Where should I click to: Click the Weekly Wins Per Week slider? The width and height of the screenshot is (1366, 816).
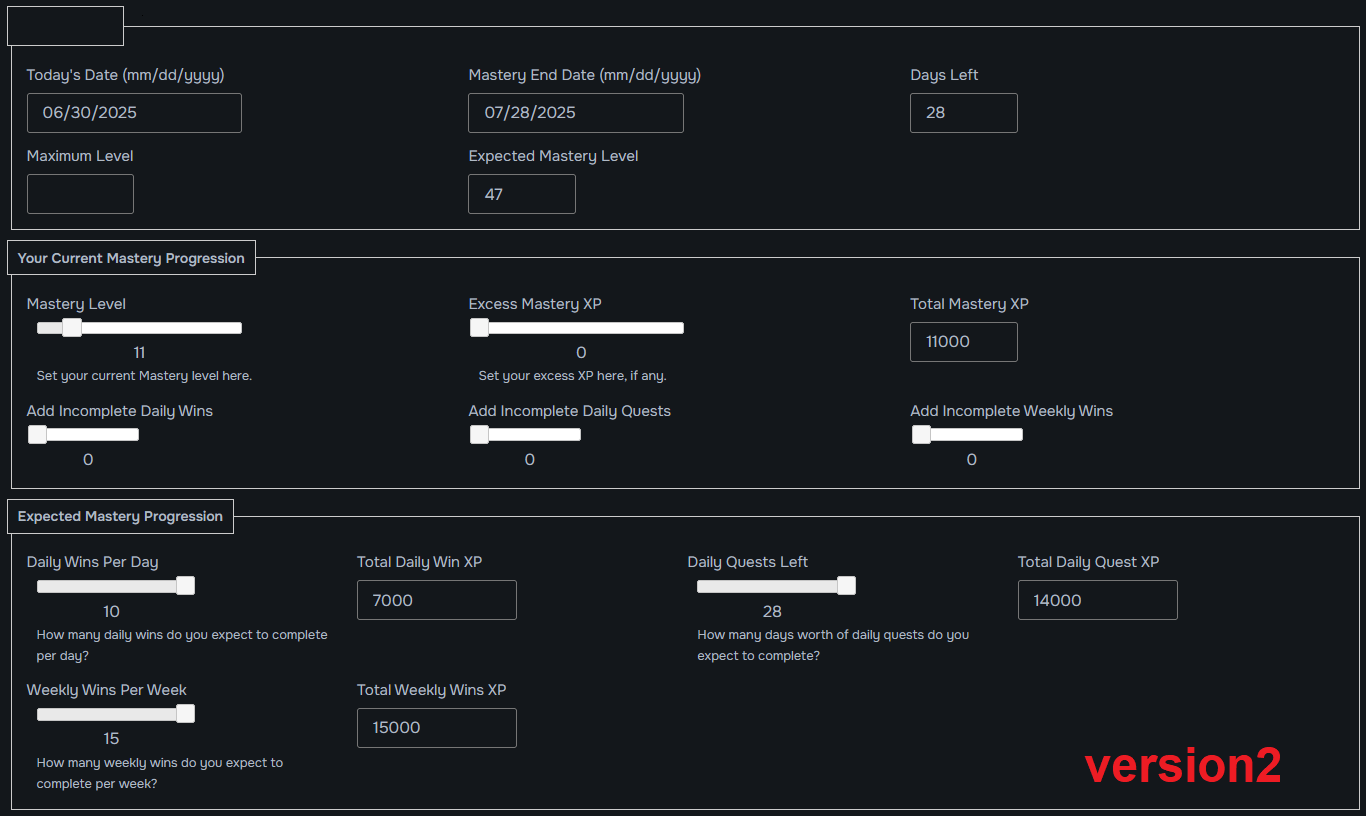pyautogui.click(x=115, y=714)
